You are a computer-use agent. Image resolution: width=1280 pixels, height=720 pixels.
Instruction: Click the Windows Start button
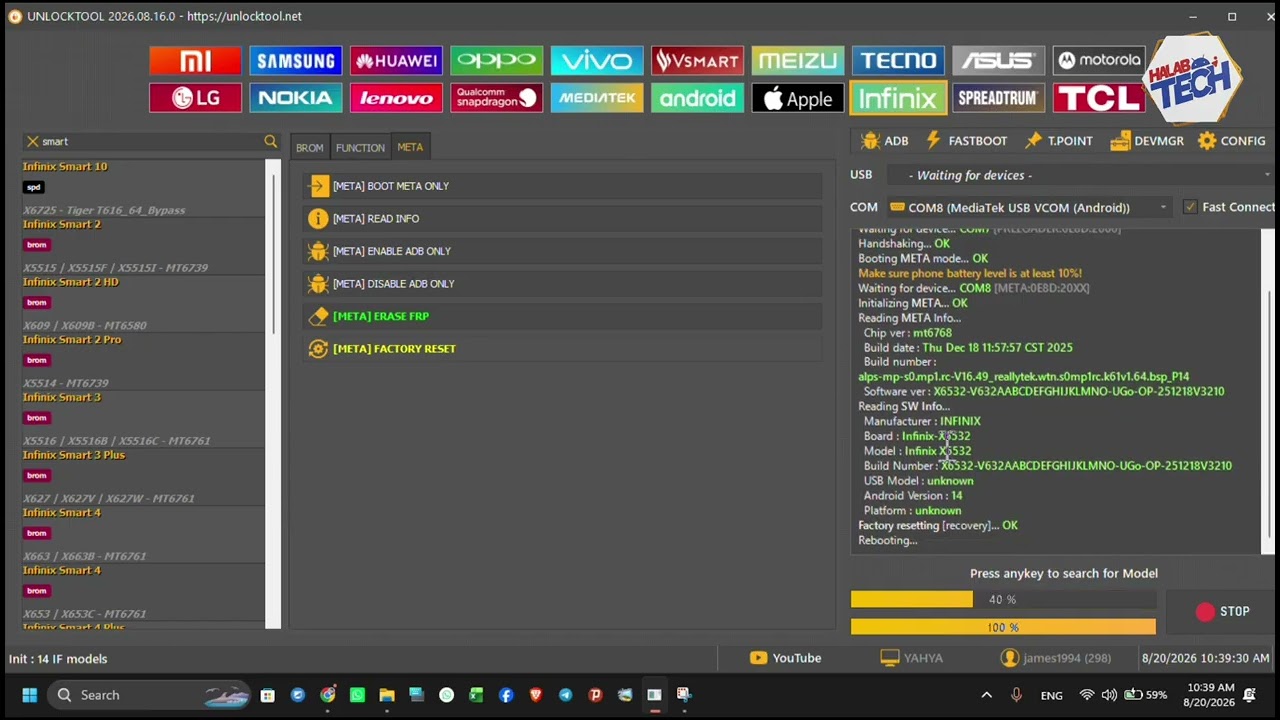(x=29, y=695)
